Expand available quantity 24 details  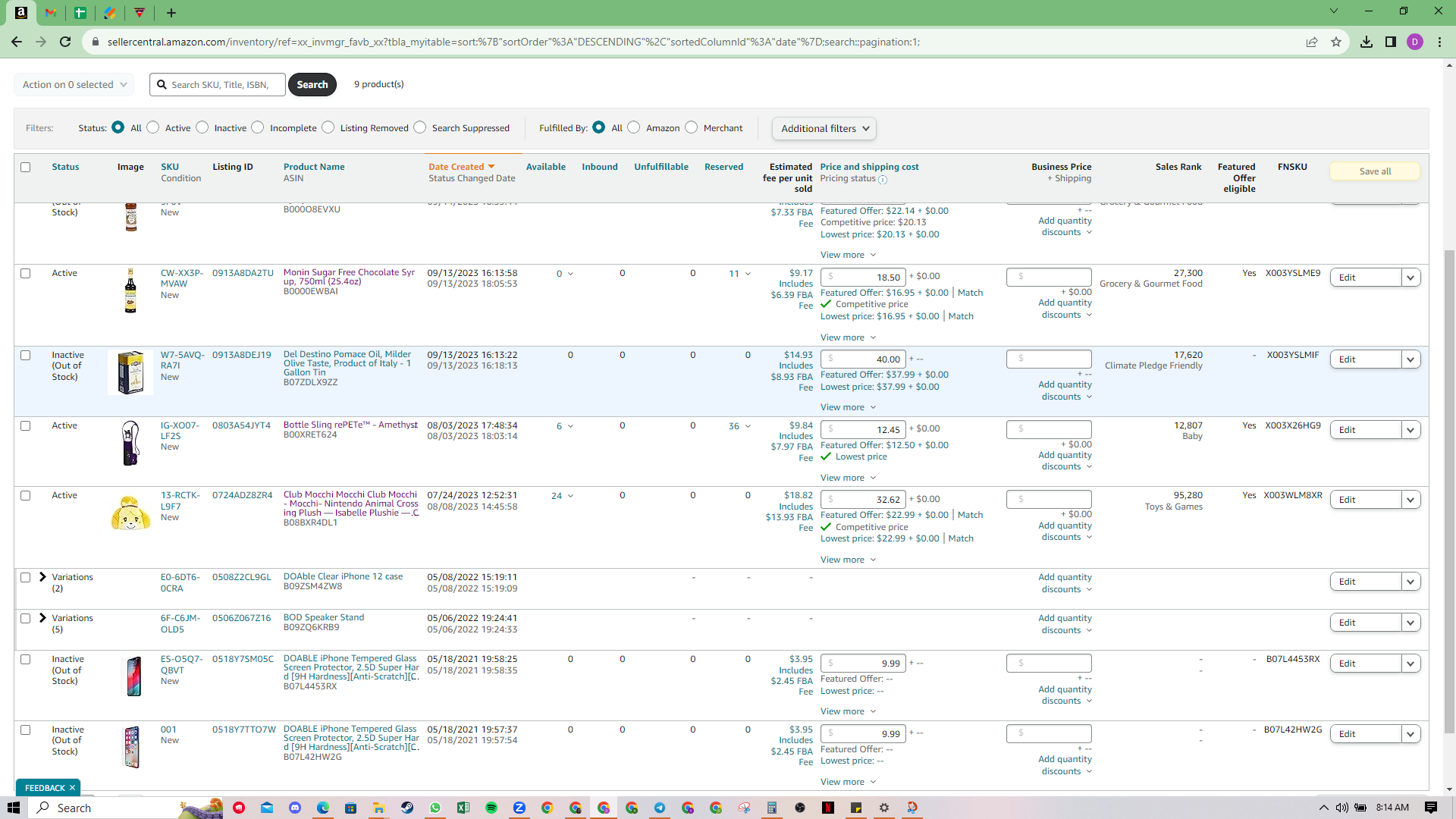click(563, 496)
